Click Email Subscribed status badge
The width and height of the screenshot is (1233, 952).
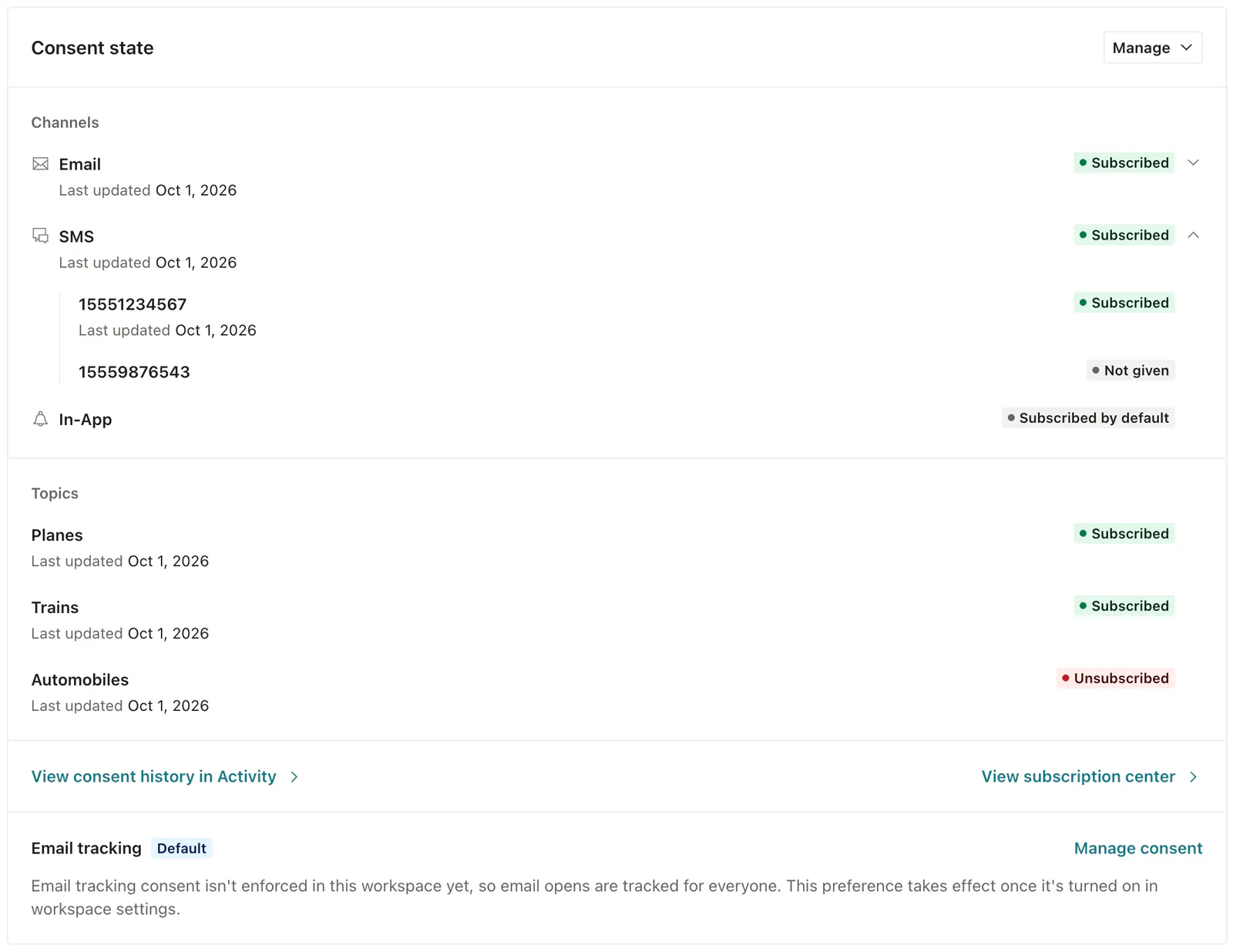1124,163
